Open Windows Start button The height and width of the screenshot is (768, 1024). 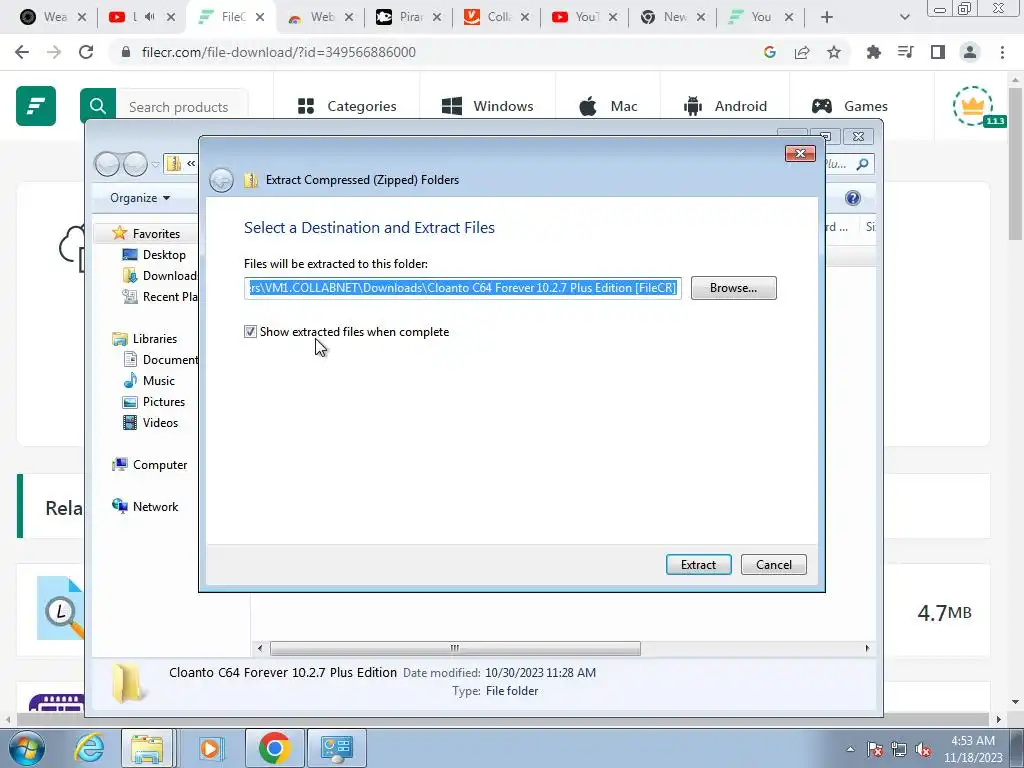click(26, 748)
